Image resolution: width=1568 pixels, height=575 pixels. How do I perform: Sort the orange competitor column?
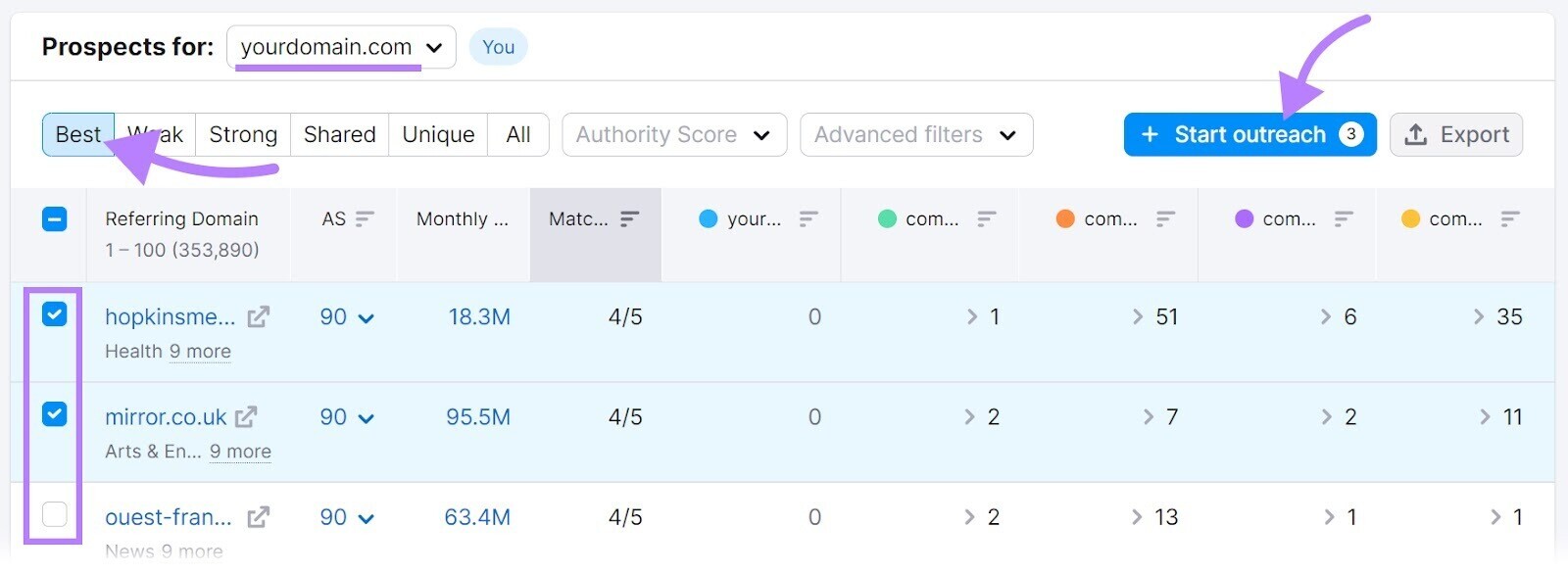(x=1165, y=219)
